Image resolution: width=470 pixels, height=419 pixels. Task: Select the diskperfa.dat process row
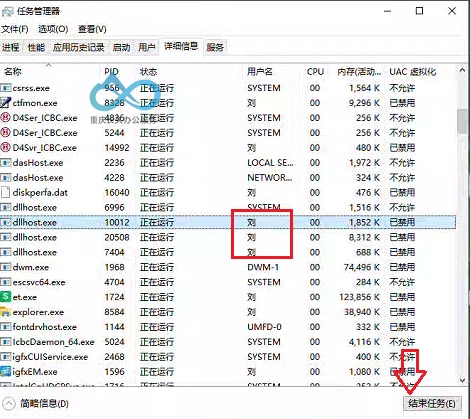pos(228,192)
